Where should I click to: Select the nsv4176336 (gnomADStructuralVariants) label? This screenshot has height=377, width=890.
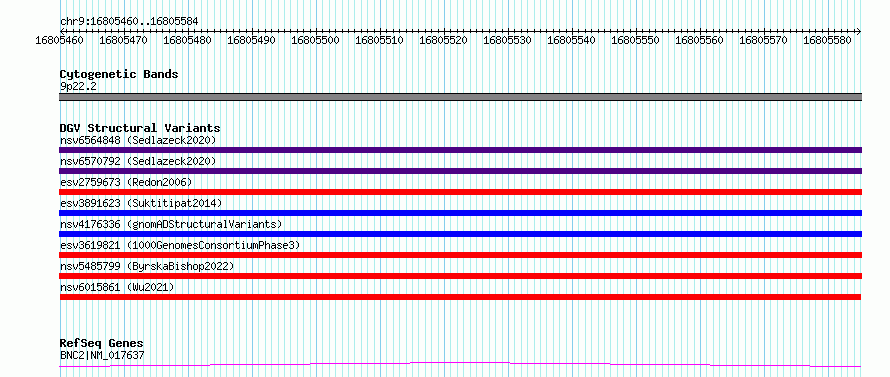[x=171, y=224]
